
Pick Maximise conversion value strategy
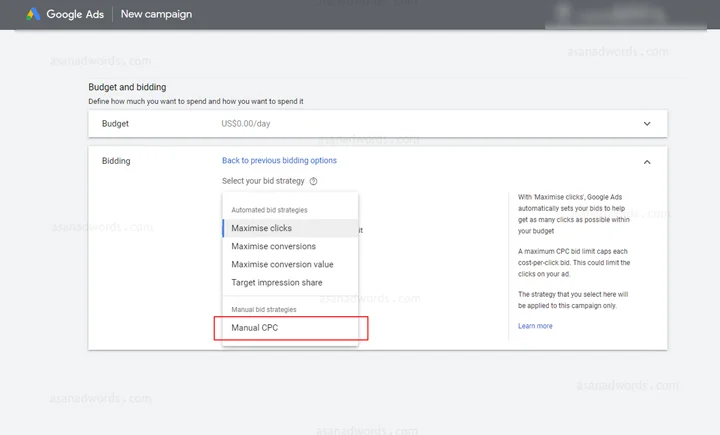(x=290, y=265)
